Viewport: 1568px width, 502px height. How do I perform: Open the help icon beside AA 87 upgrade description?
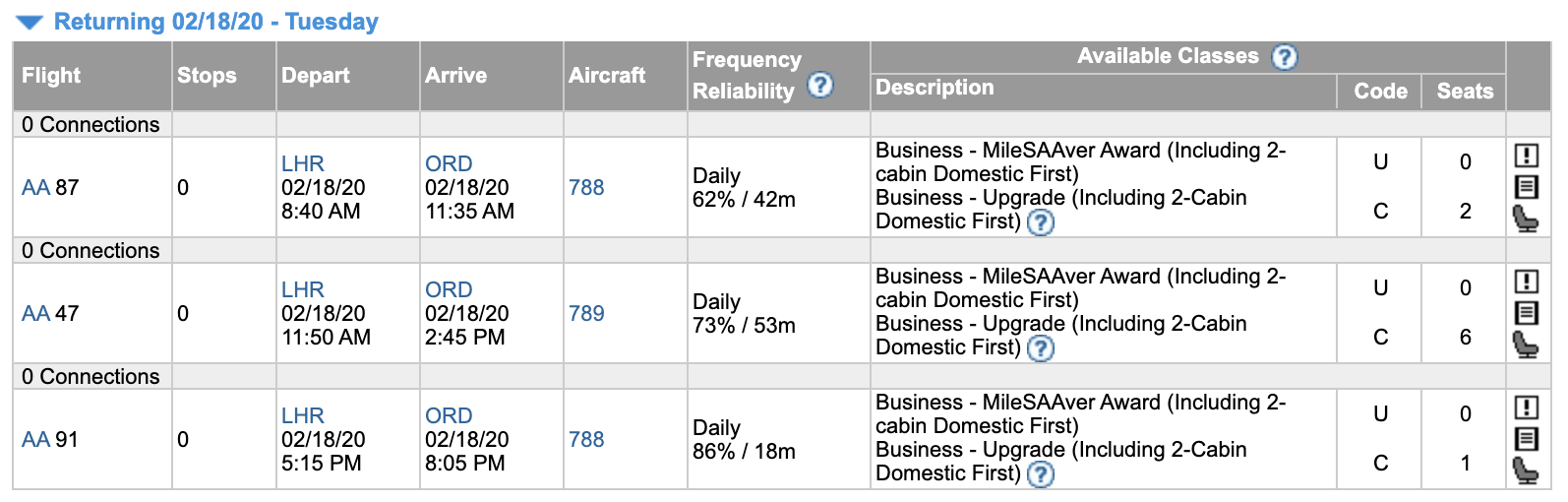click(1040, 222)
